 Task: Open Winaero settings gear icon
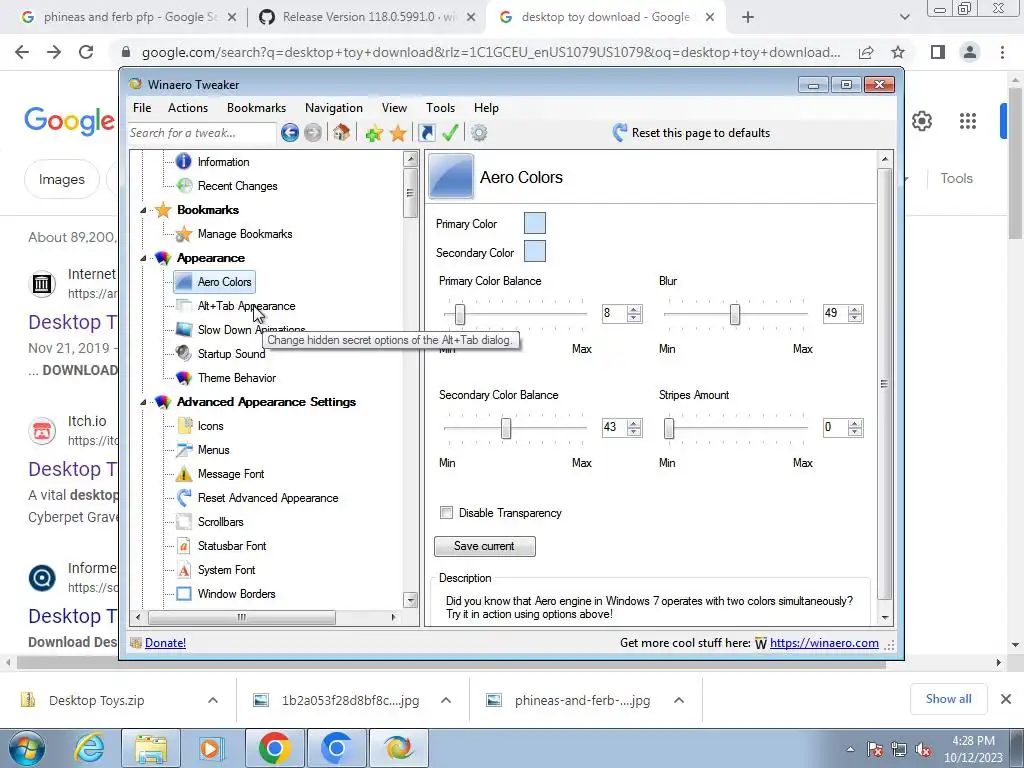(479, 133)
